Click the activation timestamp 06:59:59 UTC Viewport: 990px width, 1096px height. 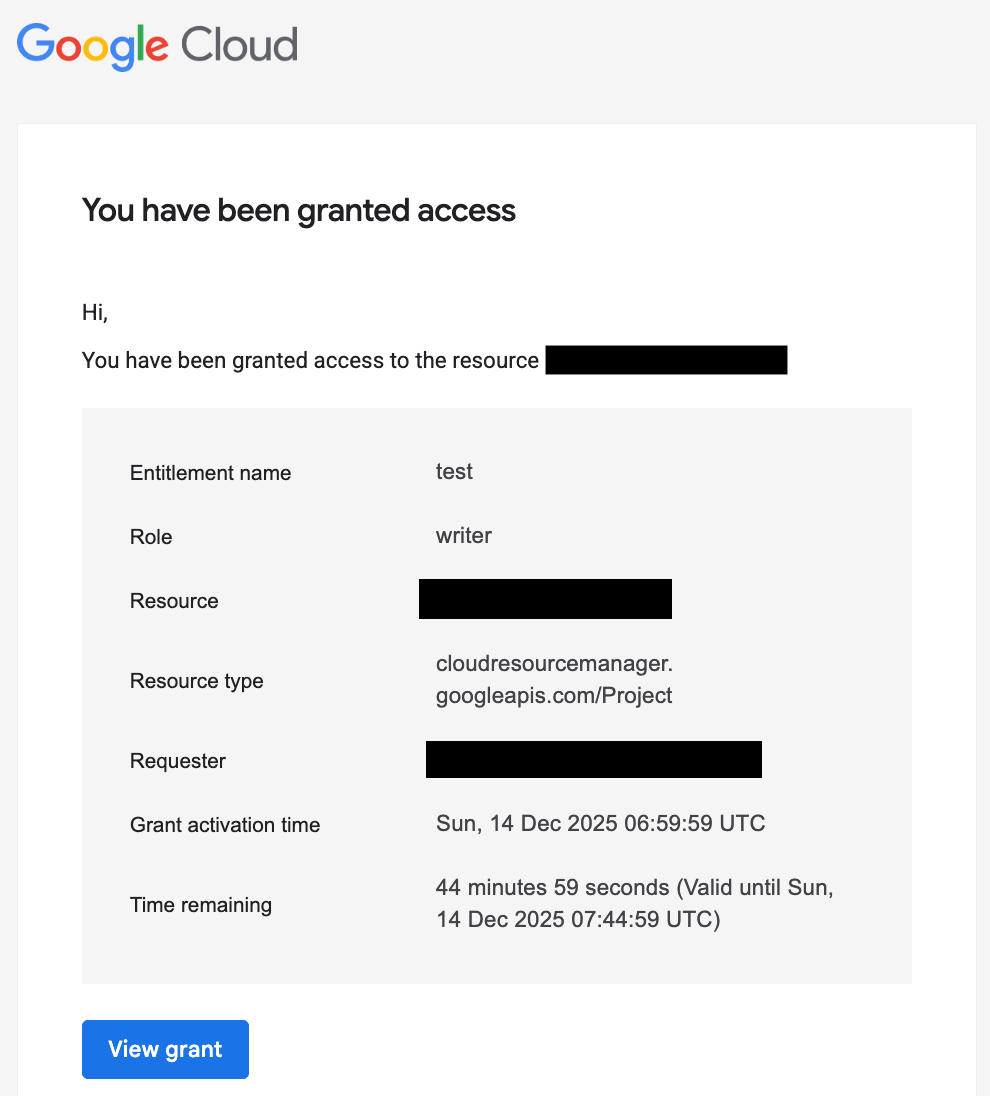tap(600, 824)
